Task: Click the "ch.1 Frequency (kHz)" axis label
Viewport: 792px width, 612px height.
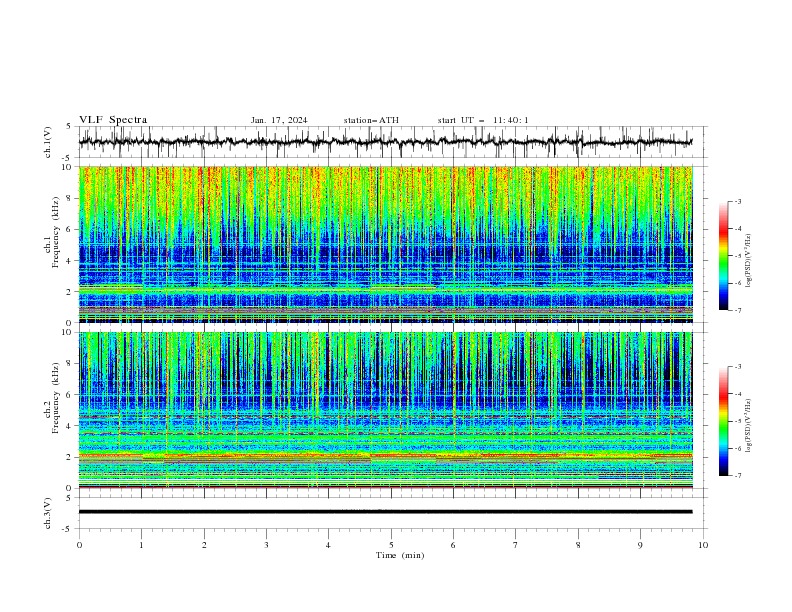Action: point(52,244)
